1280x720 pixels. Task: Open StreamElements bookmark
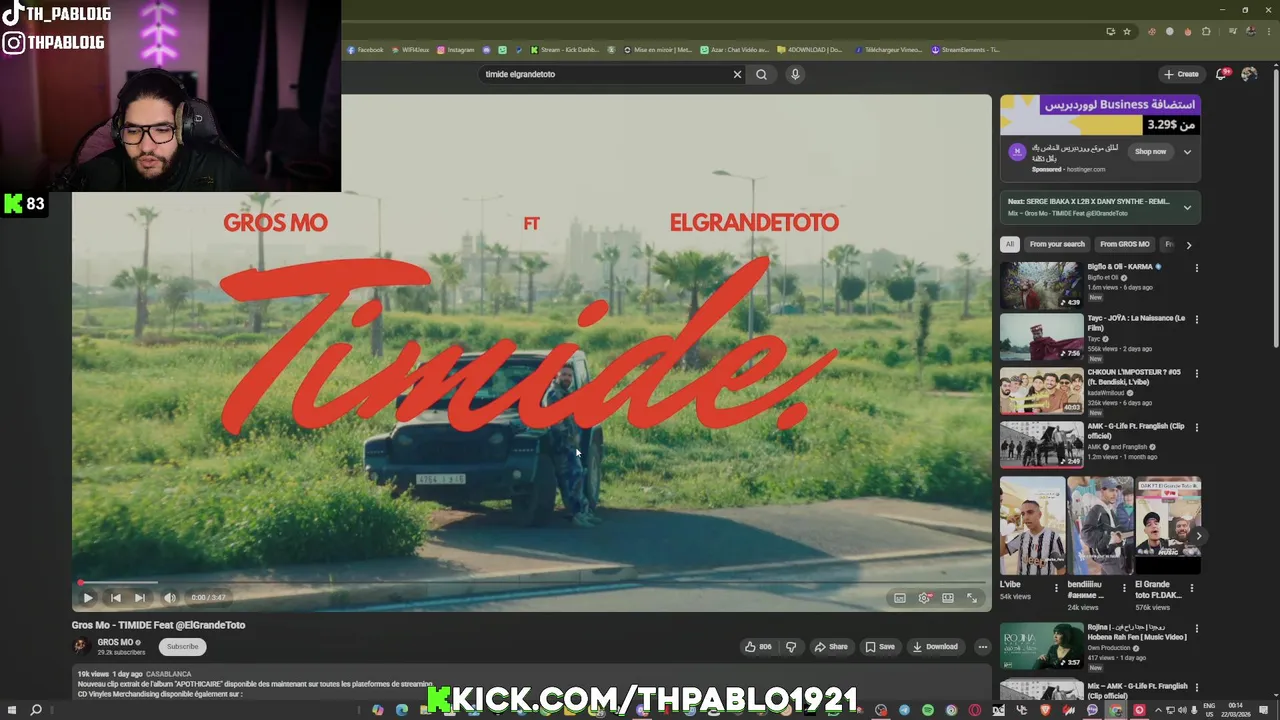[x=965, y=50]
